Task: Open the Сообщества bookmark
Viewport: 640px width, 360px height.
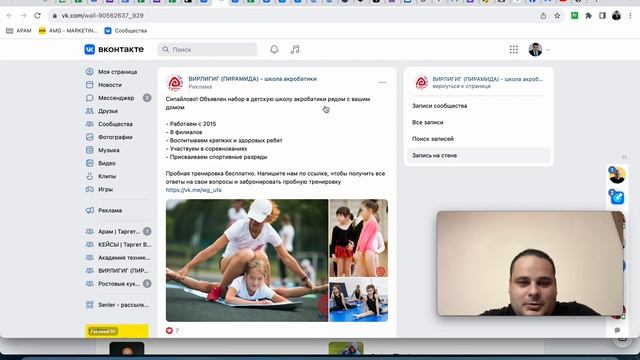Action: (126, 31)
